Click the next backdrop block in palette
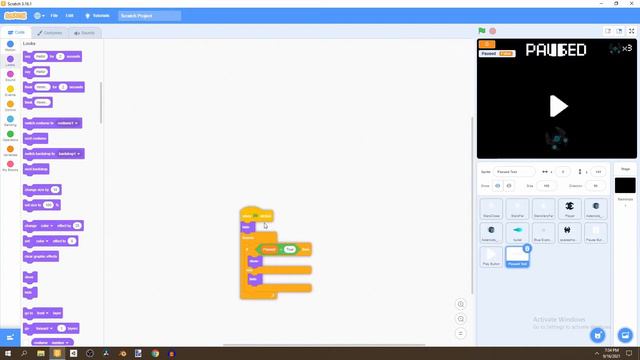Screen dimensions: 640x360 click(x=36, y=169)
